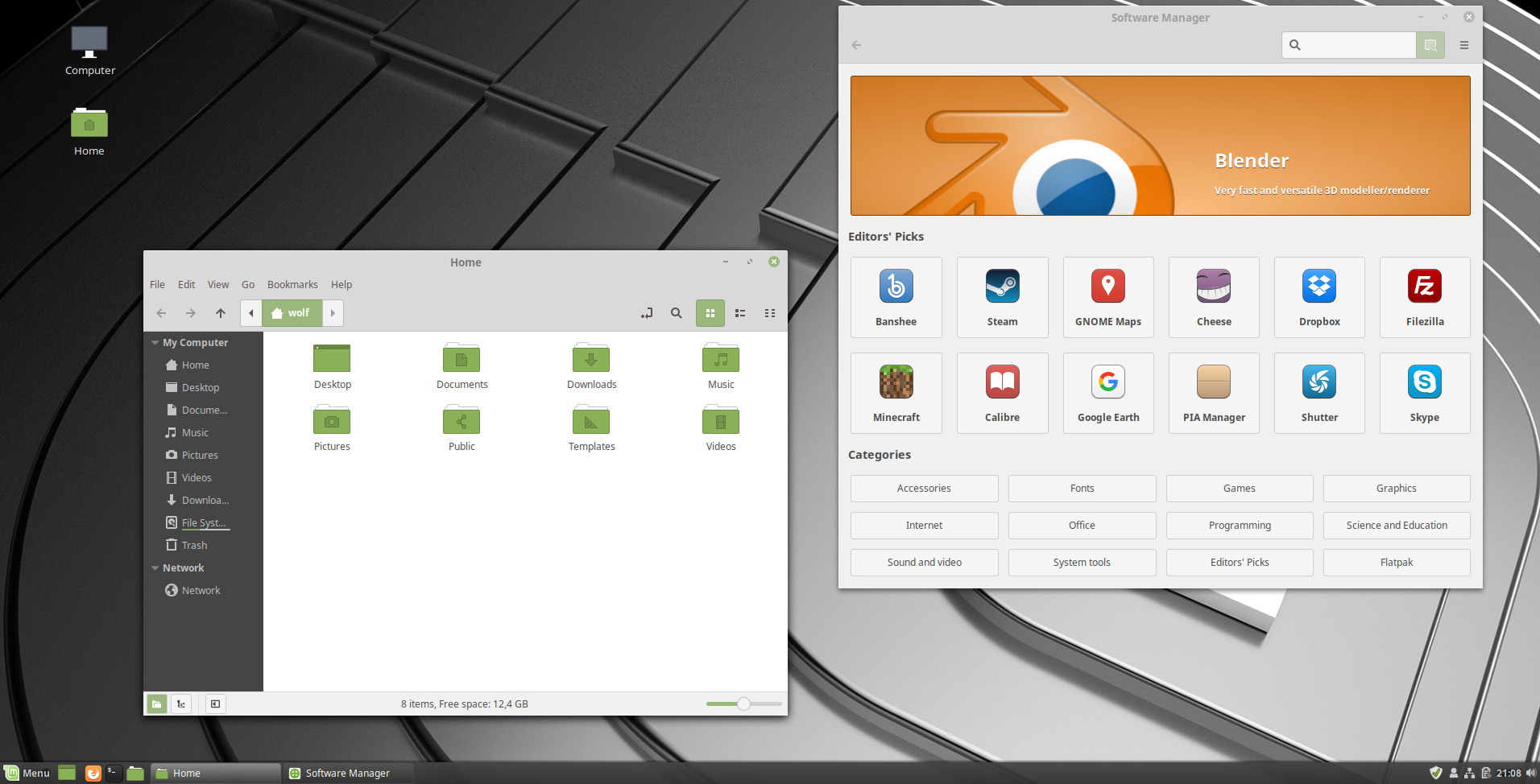Open the System tools category
The width and height of the screenshot is (1540, 784).
pyautogui.click(x=1082, y=563)
